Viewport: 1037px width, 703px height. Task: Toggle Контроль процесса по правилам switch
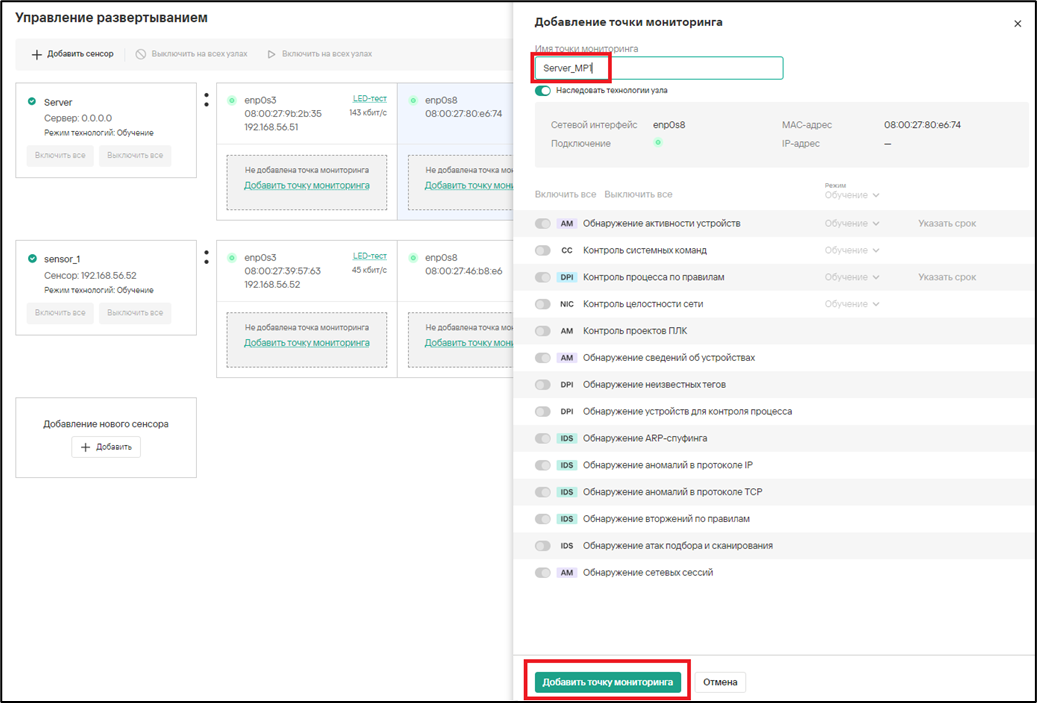542,277
